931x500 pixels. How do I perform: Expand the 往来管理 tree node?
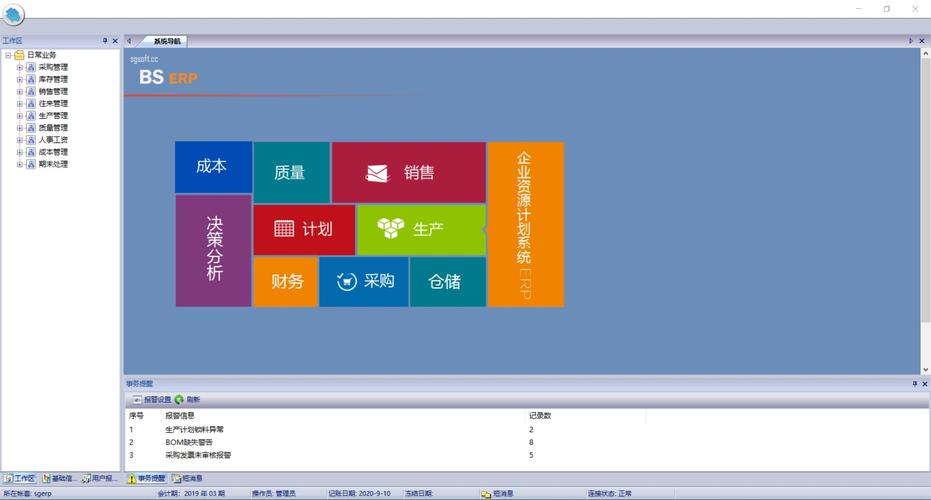click(x=20, y=103)
